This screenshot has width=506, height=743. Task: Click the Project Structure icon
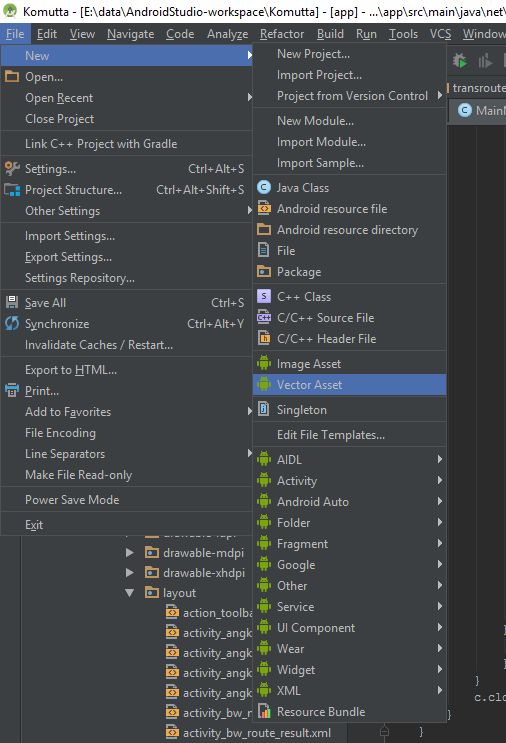pyautogui.click(x=12, y=190)
